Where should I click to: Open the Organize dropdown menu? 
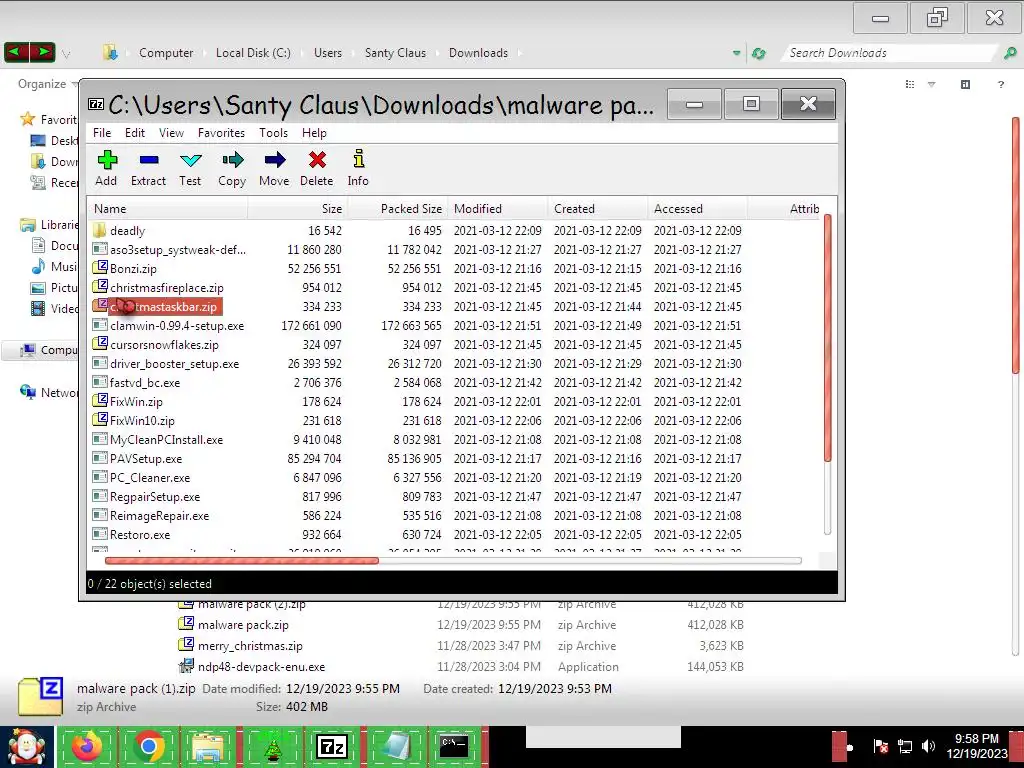(46, 84)
